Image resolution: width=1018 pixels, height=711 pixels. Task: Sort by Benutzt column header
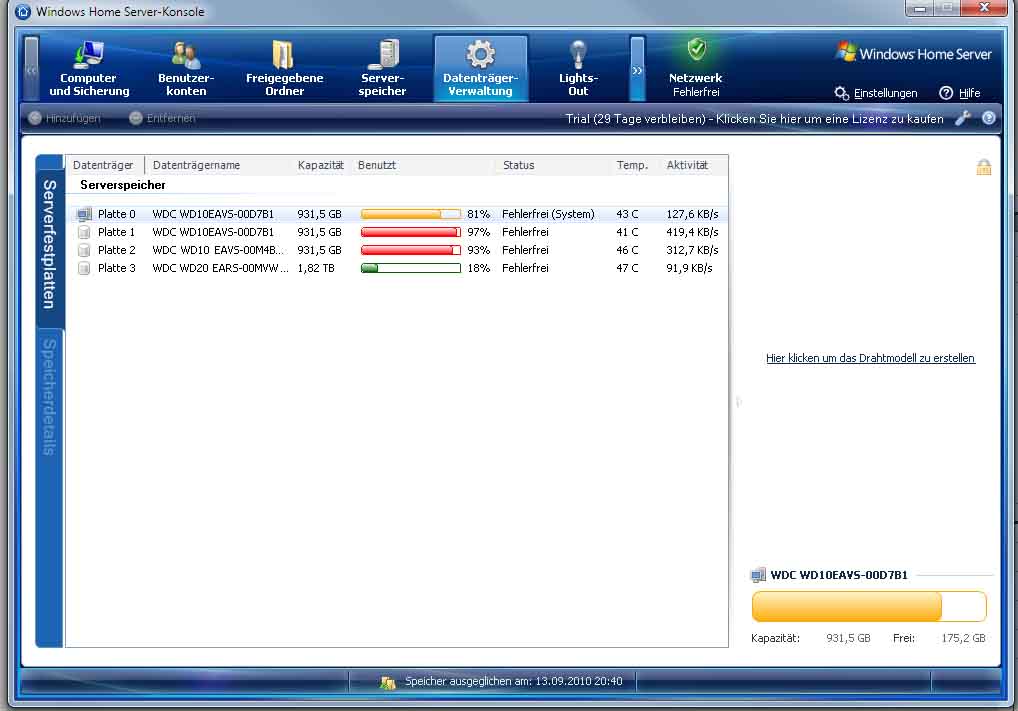pyautogui.click(x=377, y=165)
